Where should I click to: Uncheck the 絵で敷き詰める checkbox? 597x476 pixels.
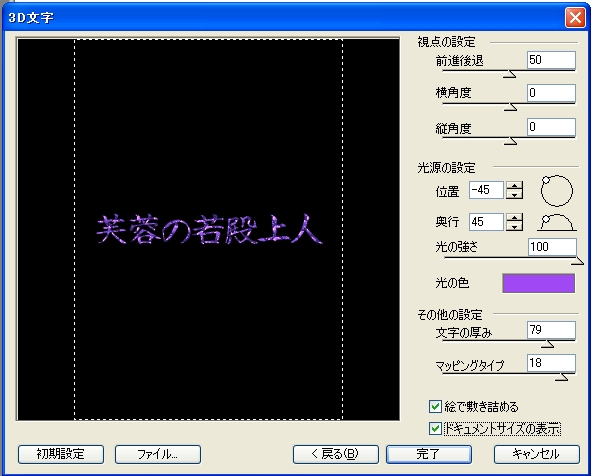[x=435, y=407]
